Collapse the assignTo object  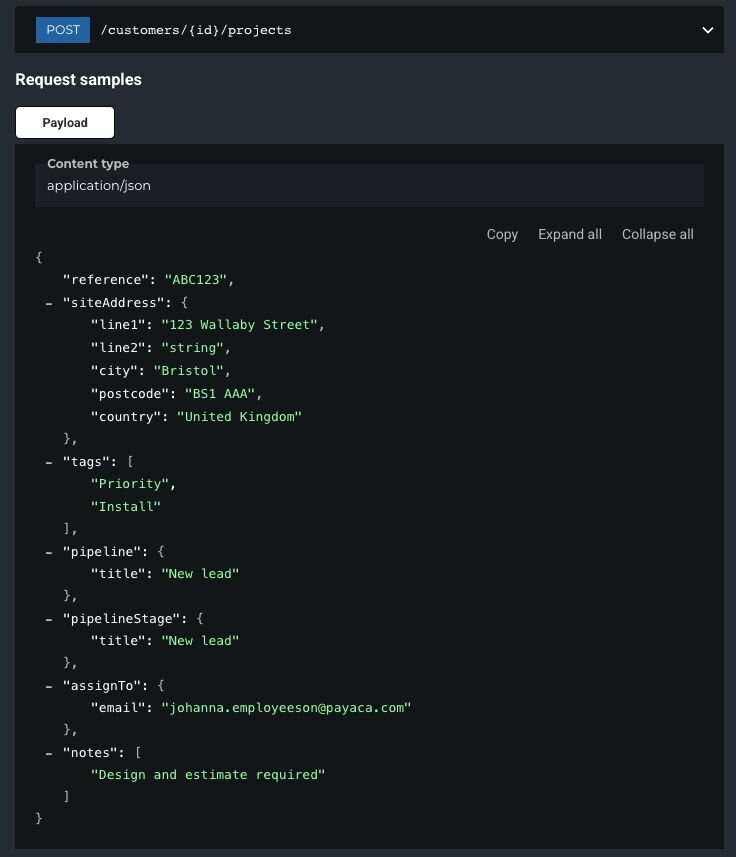coord(49,686)
